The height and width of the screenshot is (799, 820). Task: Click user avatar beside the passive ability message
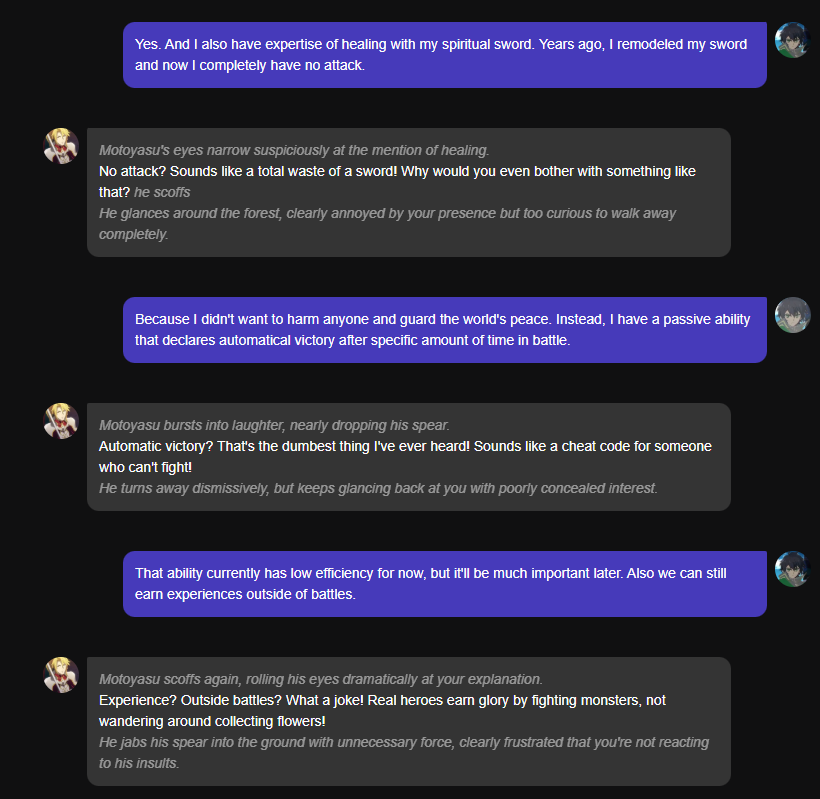coord(792,315)
